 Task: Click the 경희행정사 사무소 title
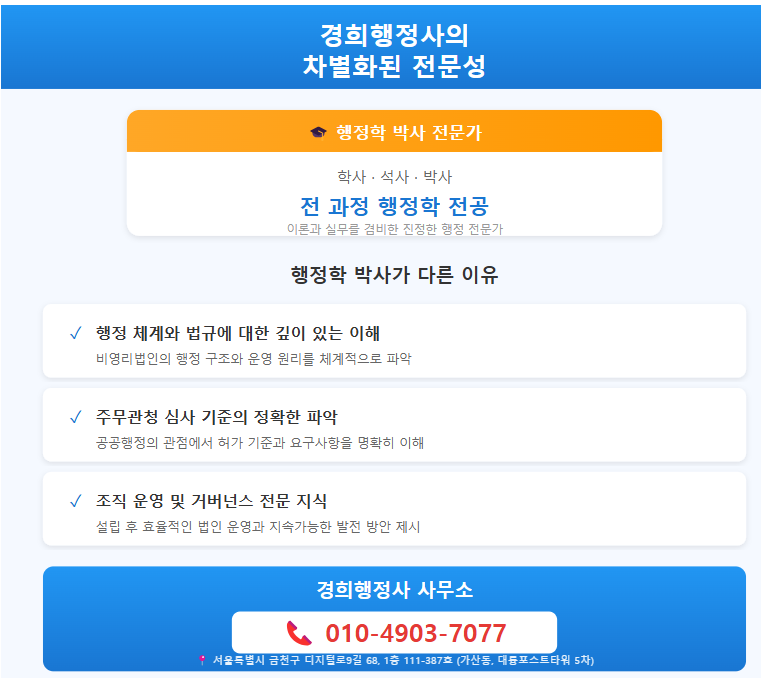click(x=395, y=590)
